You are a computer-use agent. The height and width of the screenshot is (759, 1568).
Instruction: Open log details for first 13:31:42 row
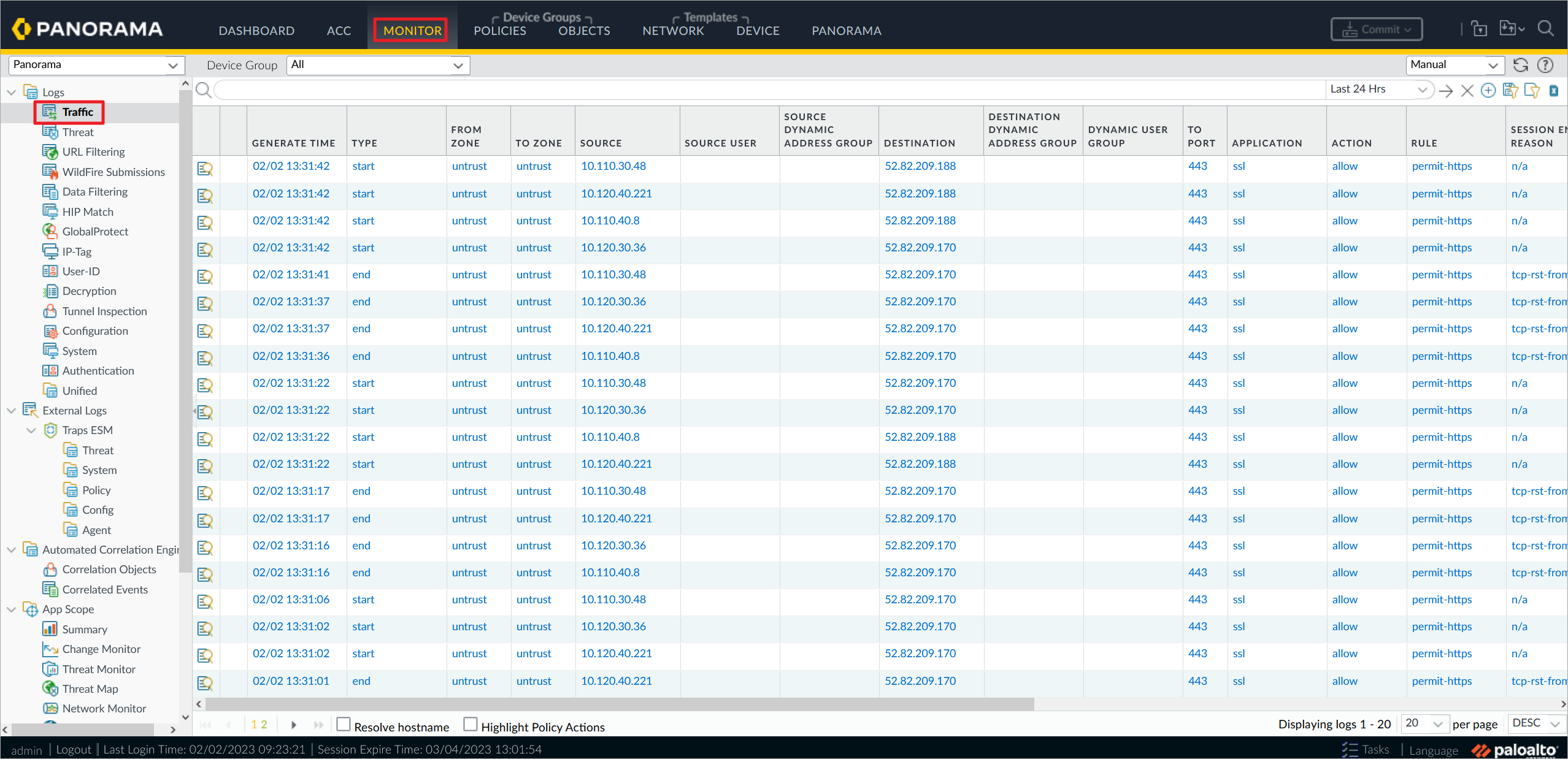point(205,168)
